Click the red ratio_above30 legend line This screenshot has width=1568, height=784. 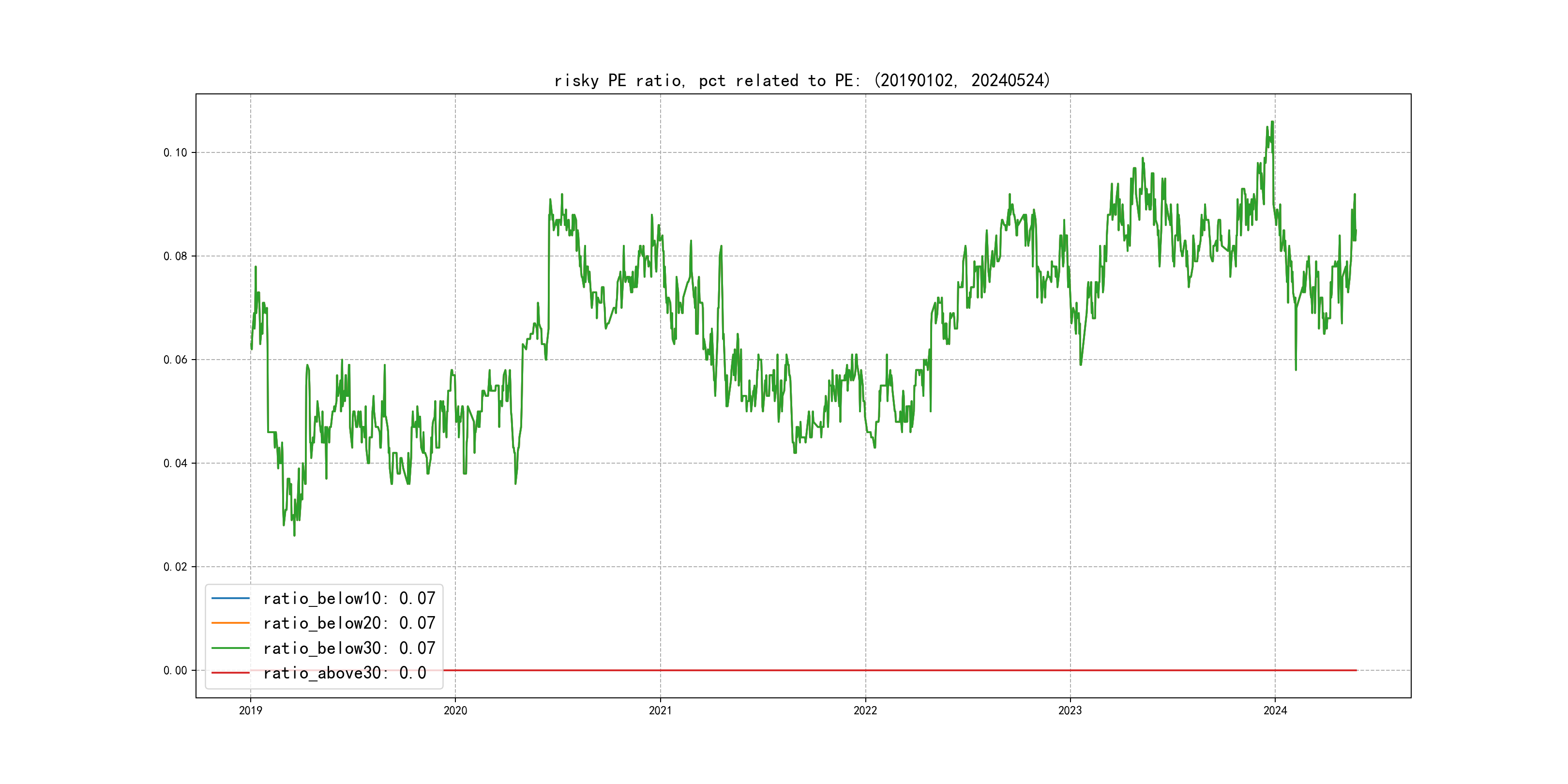click(x=230, y=673)
